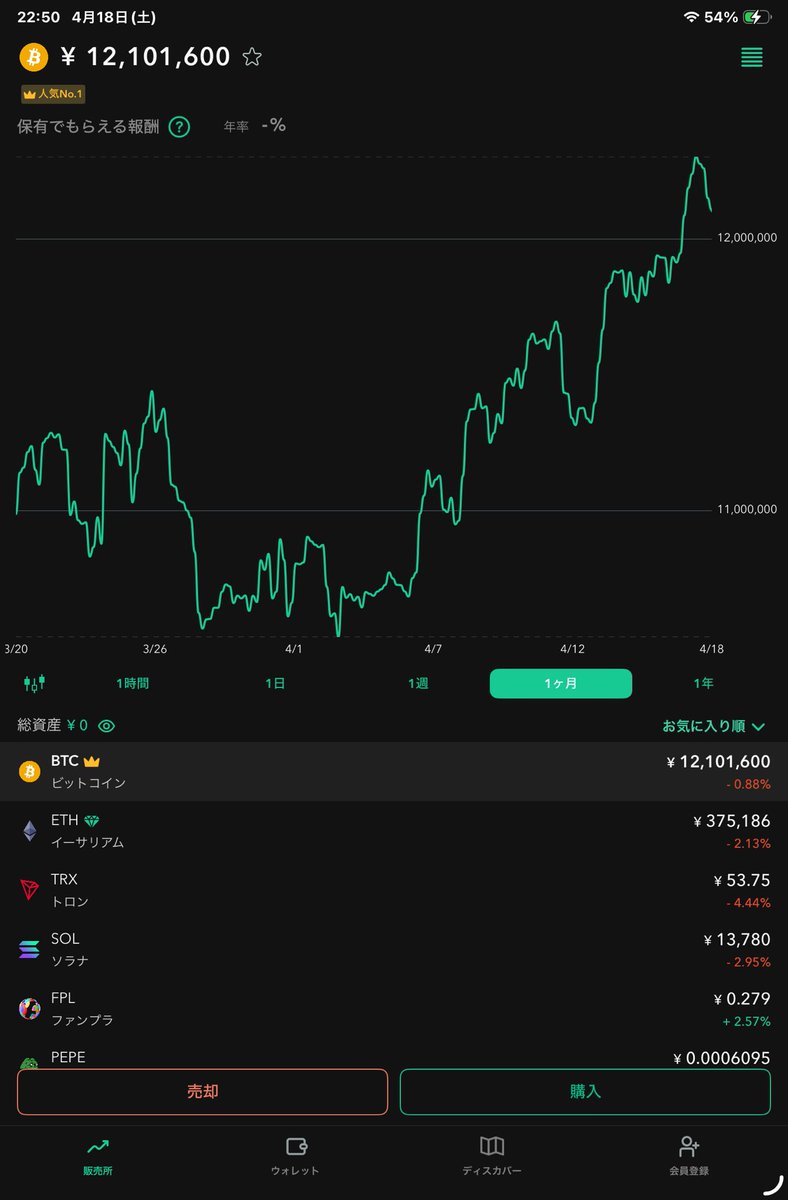Tap the BTC change -0.88%
788x1200 pixels.
[x=748, y=784]
